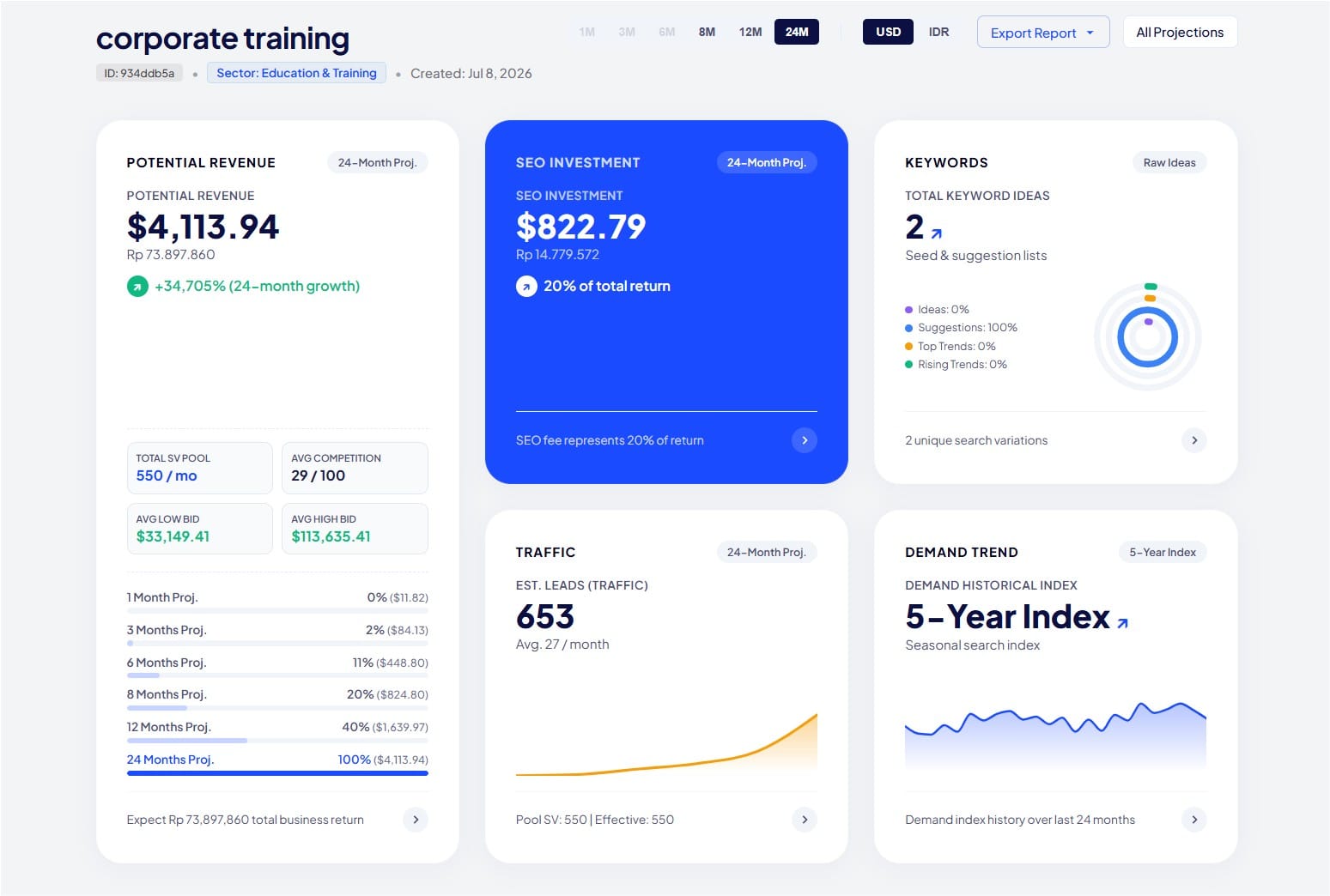Select the 8M period option
Image resolution: width=1330 pixels, height=896 pixels.
pos(707,32)
